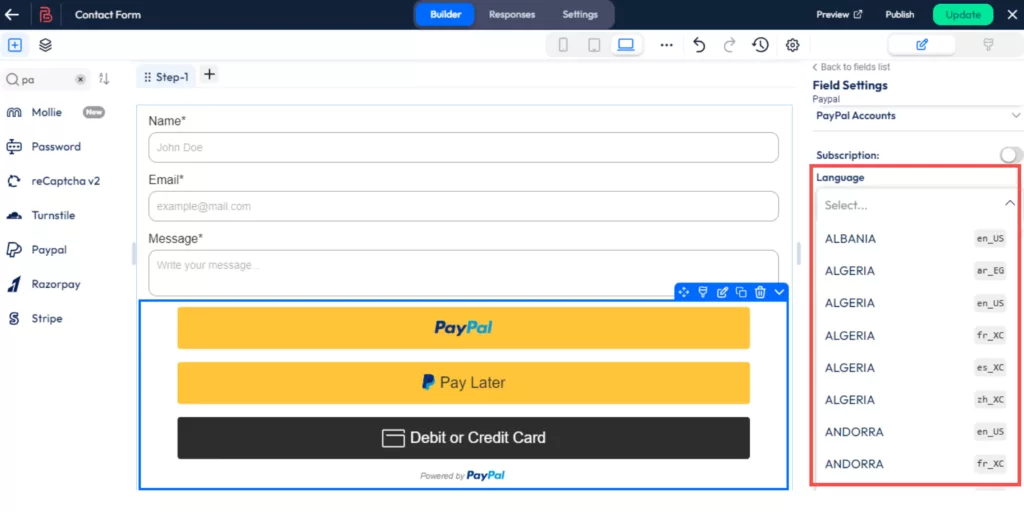The height and width of the screenshot is (512, 1024).
Task: Switch to style brush tab
Action: (x=988, y=44)
